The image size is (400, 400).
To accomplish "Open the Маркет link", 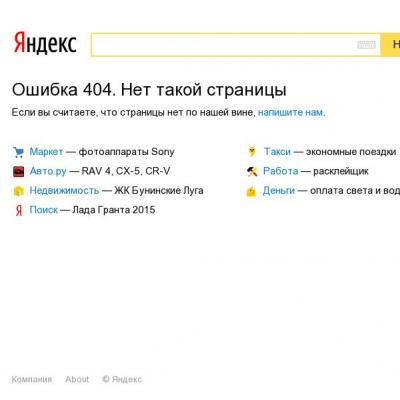I will [x=46, y=152].
